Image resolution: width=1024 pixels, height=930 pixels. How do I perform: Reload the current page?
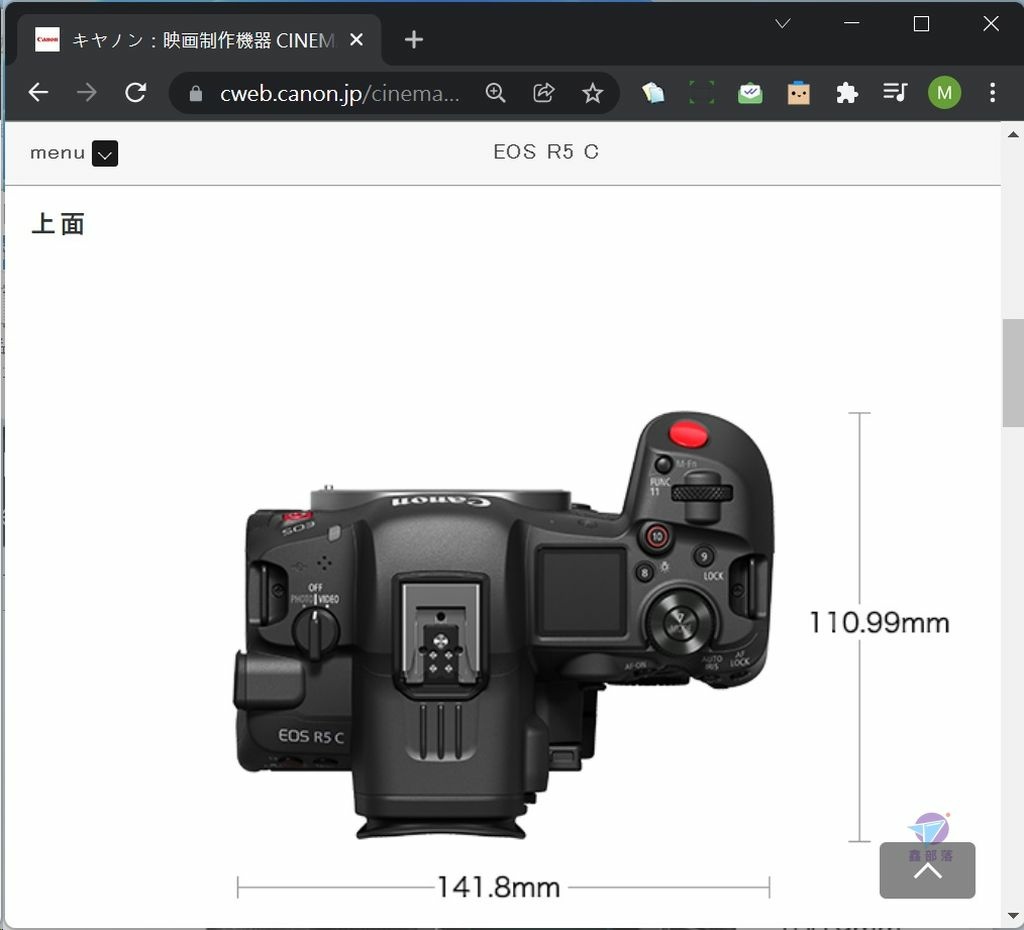pos(136,93)
